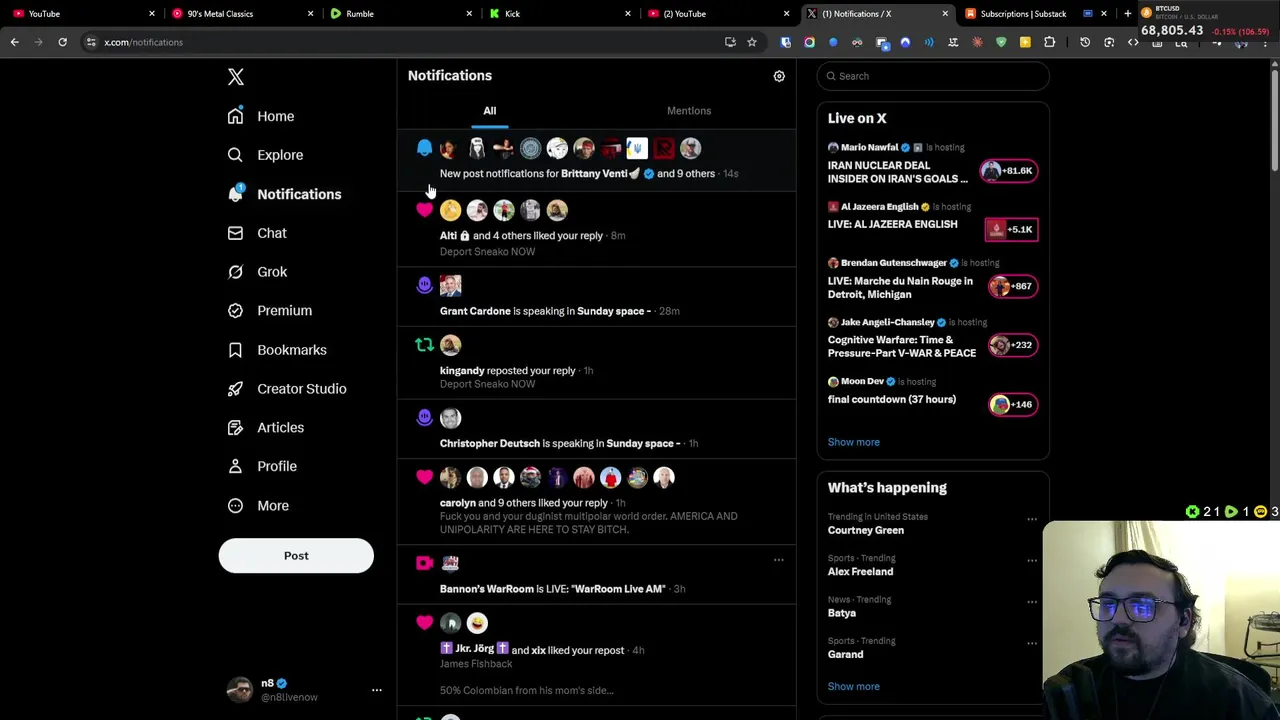Show more trending topics
The height and width of the screenshot is (720, 1280).
[x=854, y=687]
